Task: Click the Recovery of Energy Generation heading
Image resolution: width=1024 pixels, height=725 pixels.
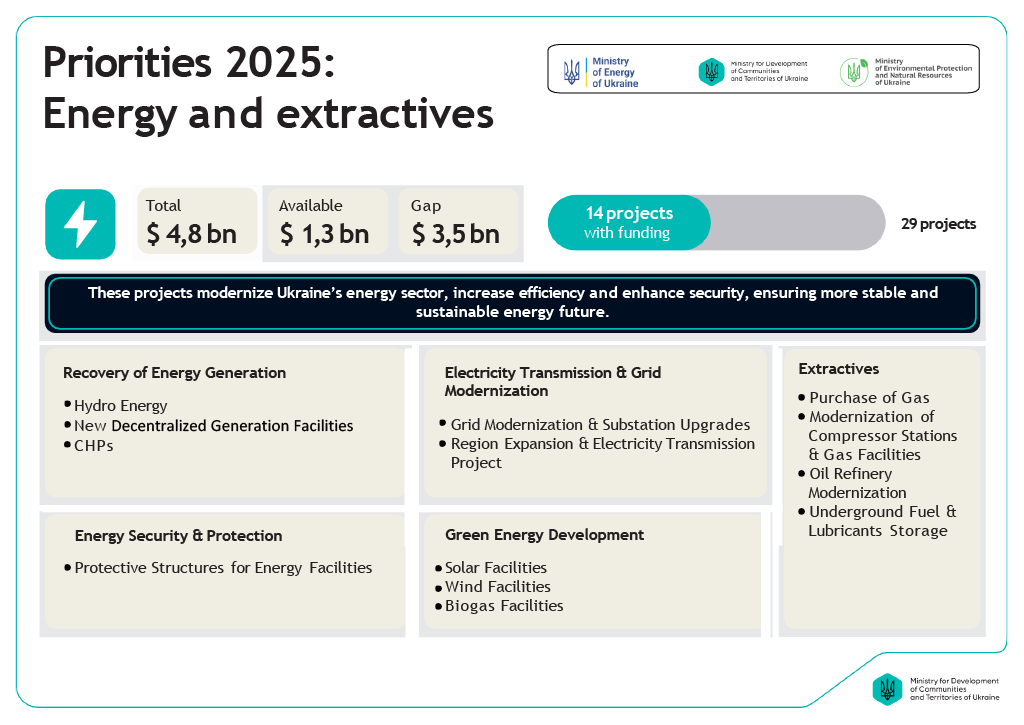Action: [x=174, y=373]
